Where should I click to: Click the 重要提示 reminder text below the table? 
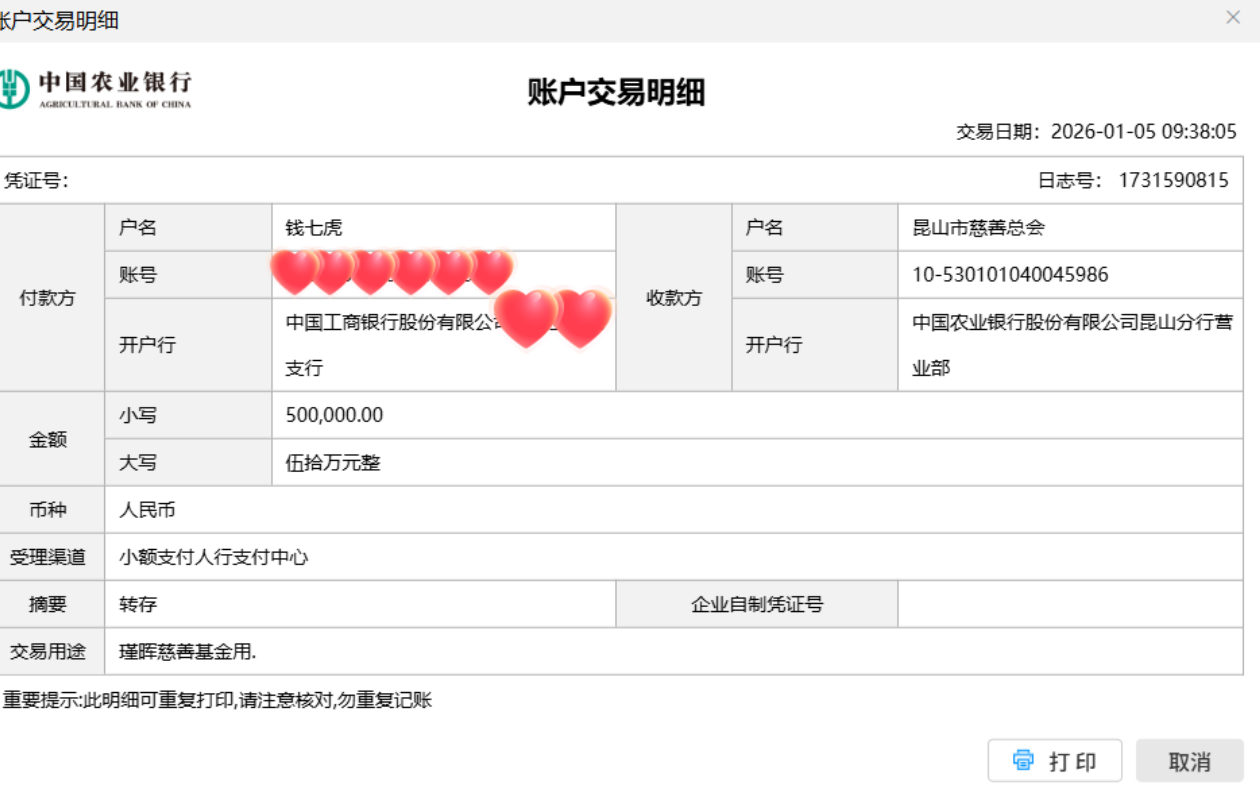(x=217, y=700)
